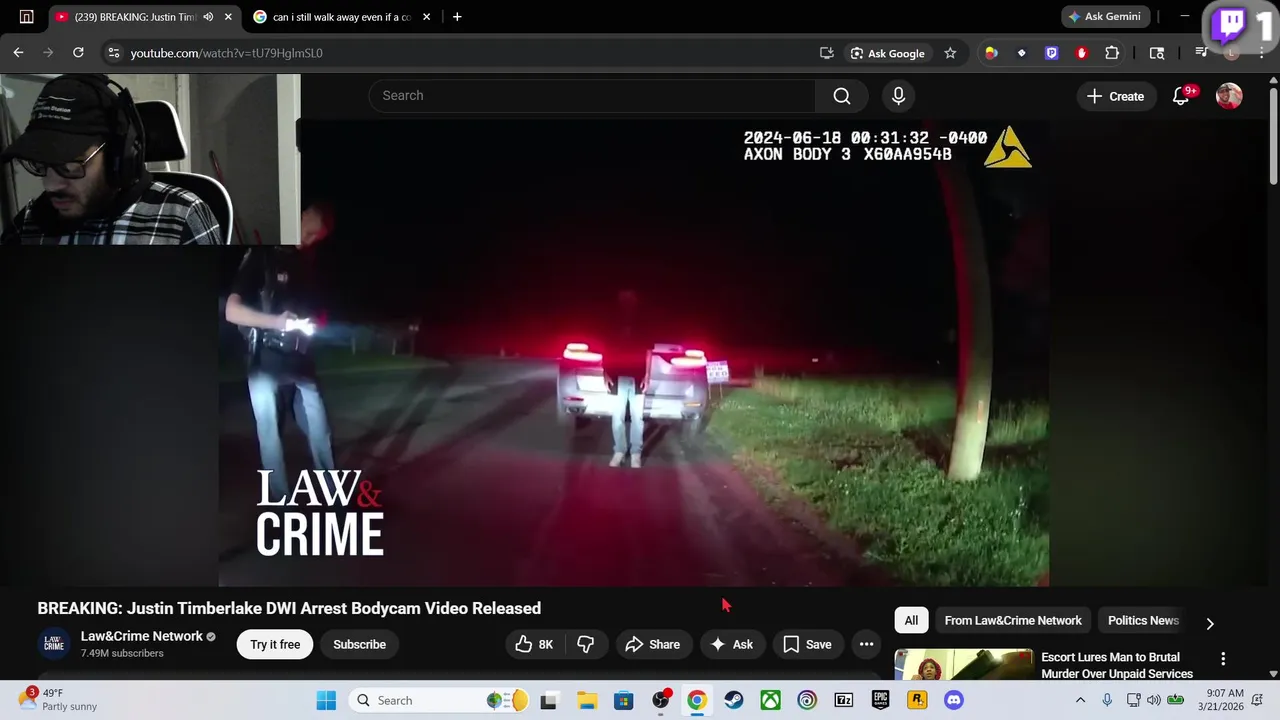Open the Chrome extensions puzzle icon
The height and width of the screenshot is (720, 1280).
pos(1112,53)
